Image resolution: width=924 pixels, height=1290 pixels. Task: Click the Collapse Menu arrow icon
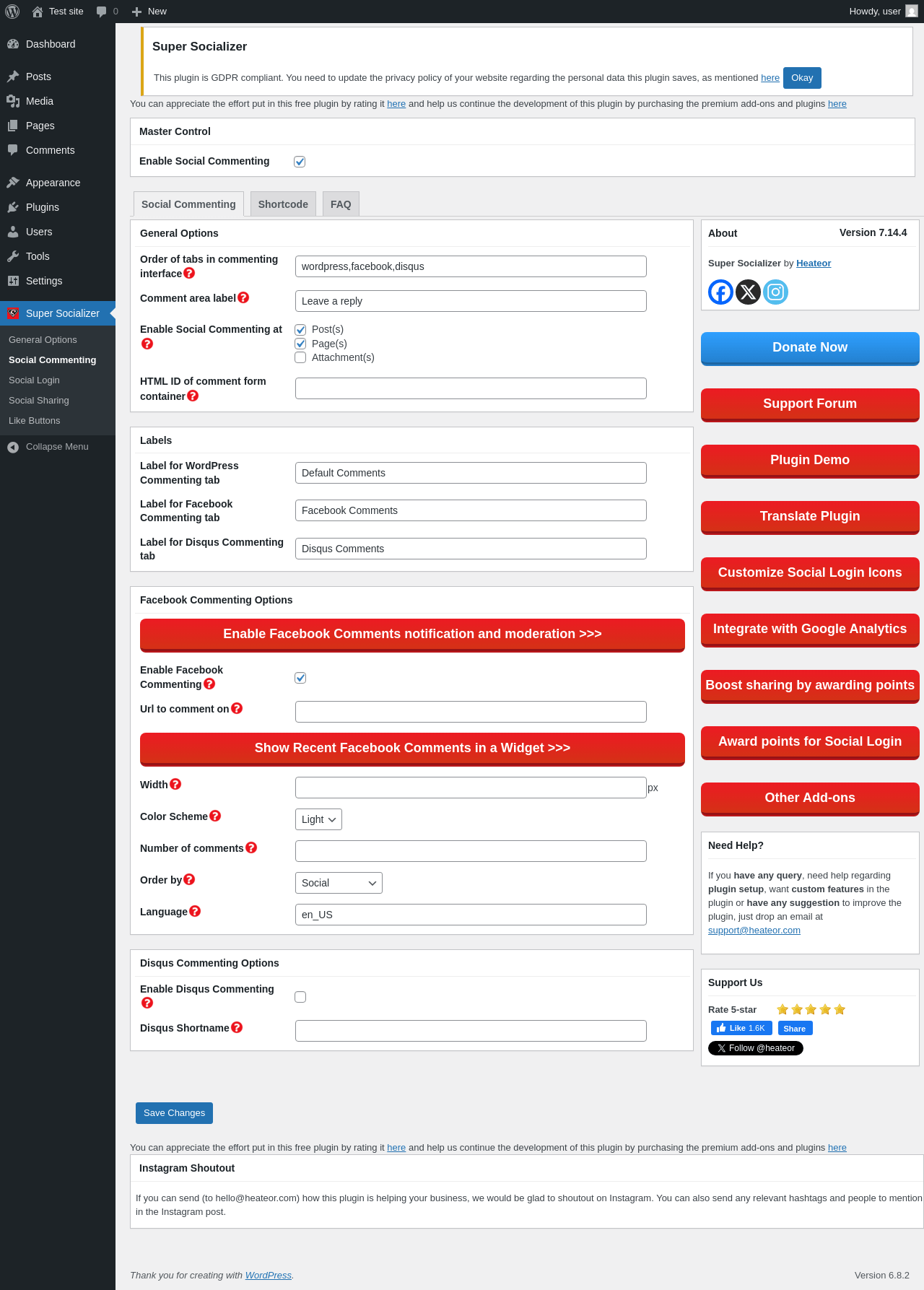click(13, 448)
